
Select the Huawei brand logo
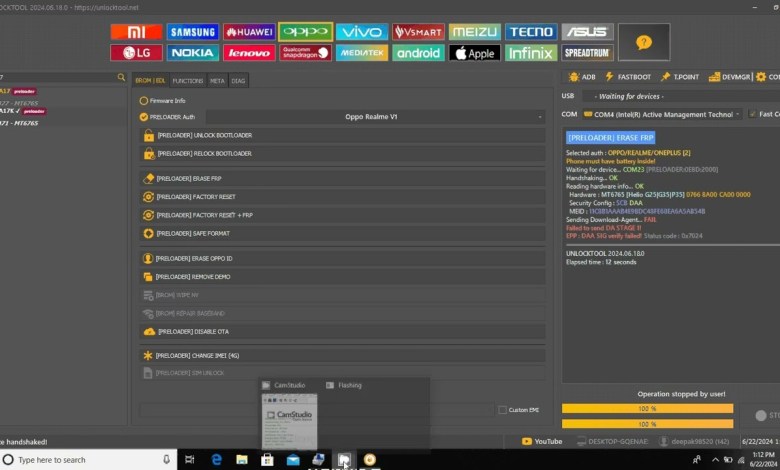pos(249,32)
